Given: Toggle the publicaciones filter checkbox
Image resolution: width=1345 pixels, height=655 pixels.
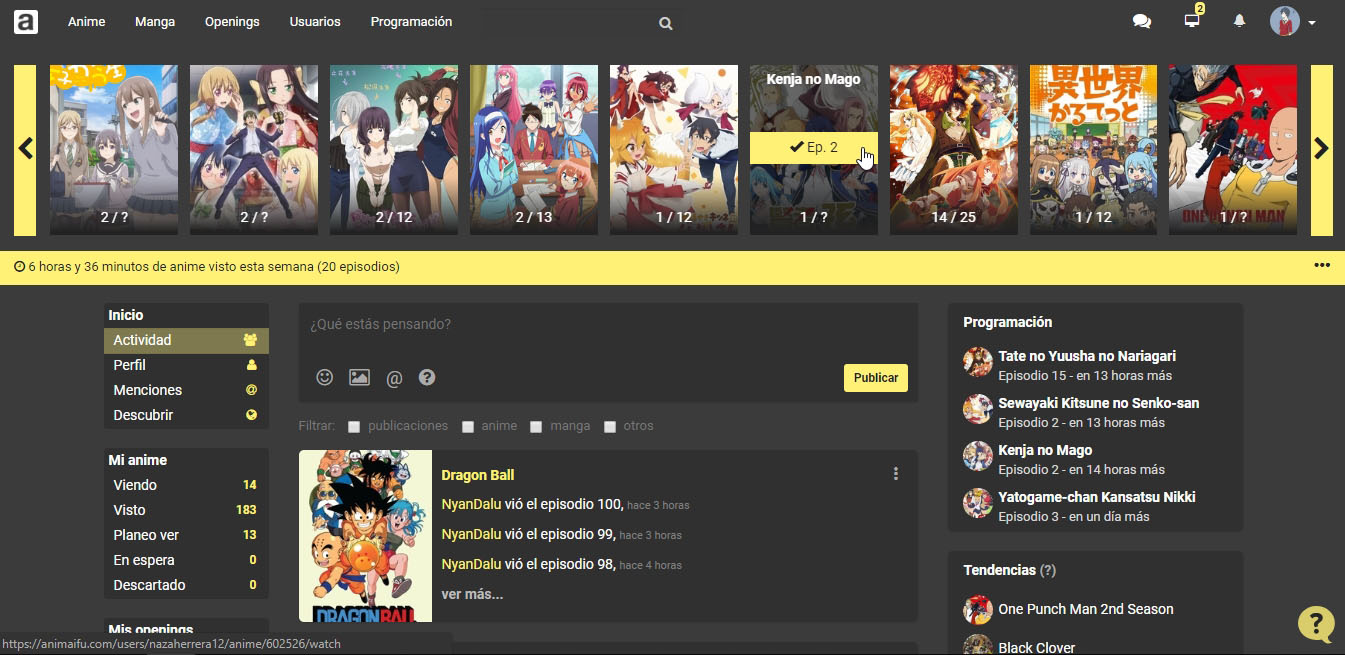Looking at the screenshot, I should click(354, 427).
